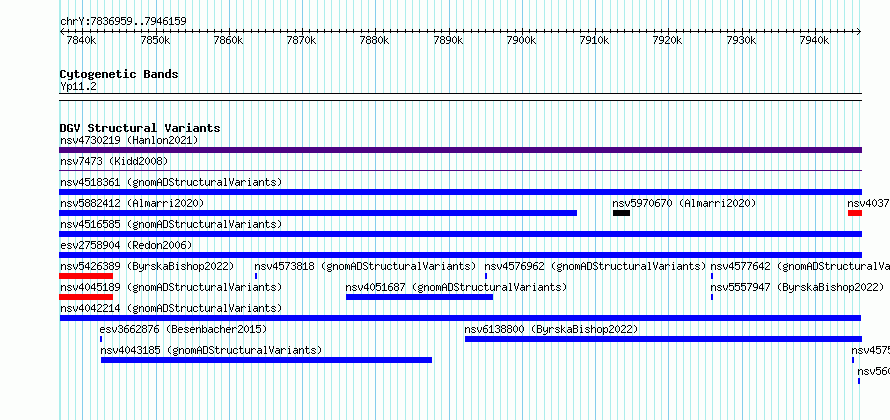Open the nsv5557947 (ByrskaBishop2022) label
Image resolution: width=890 pixels, height=420 pixels.
tap(797, 287)
